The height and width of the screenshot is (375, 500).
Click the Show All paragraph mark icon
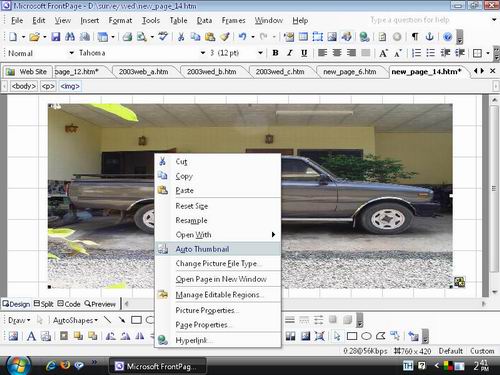point(415,37)
